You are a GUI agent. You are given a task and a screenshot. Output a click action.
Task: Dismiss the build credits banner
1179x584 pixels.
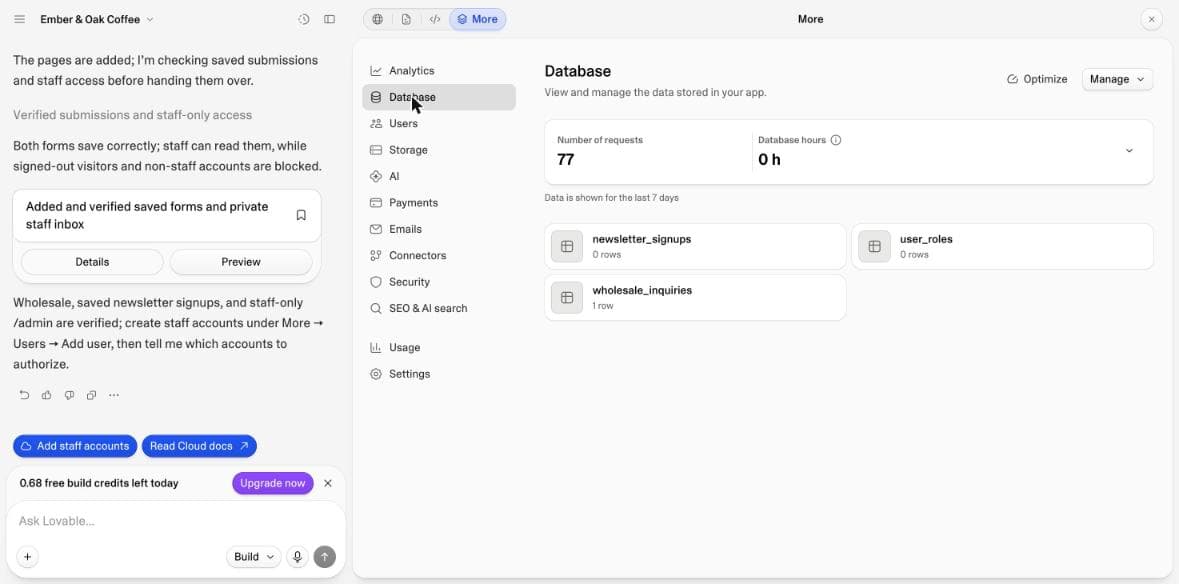(x=328, y=483)
